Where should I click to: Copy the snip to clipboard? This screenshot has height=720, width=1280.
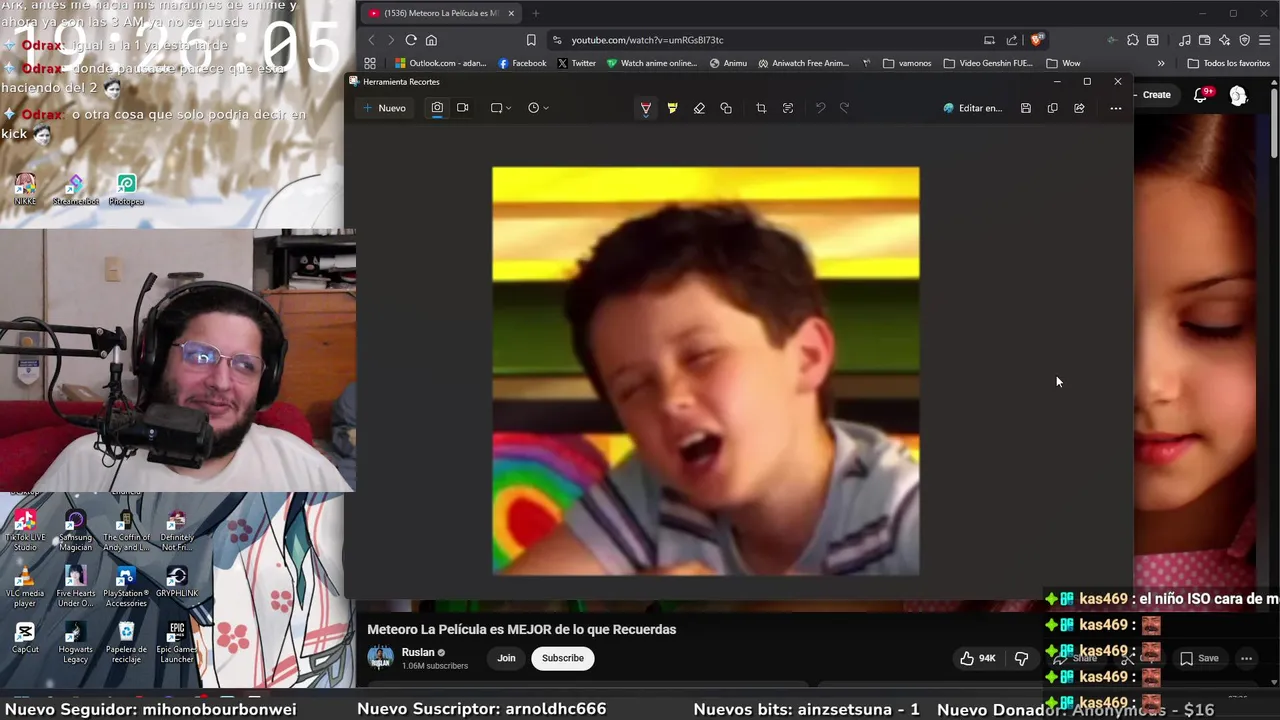pos(1052,108)
